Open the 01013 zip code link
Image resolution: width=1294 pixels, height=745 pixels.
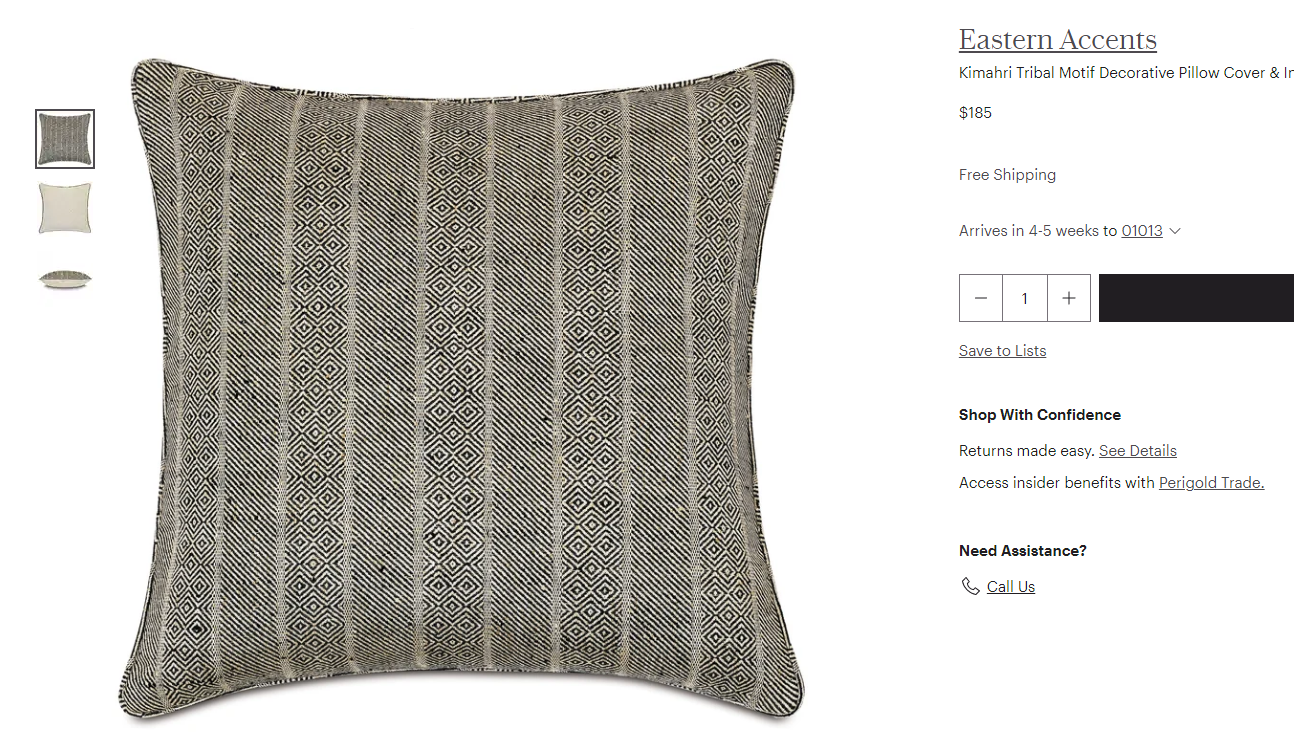[x=1142, y=231]
